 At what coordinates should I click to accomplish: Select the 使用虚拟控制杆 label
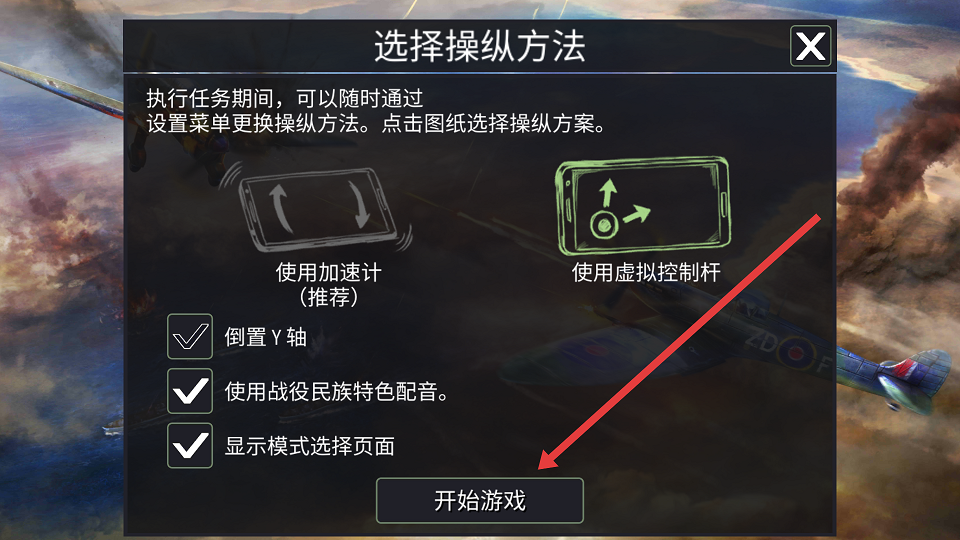coord(646,272)
